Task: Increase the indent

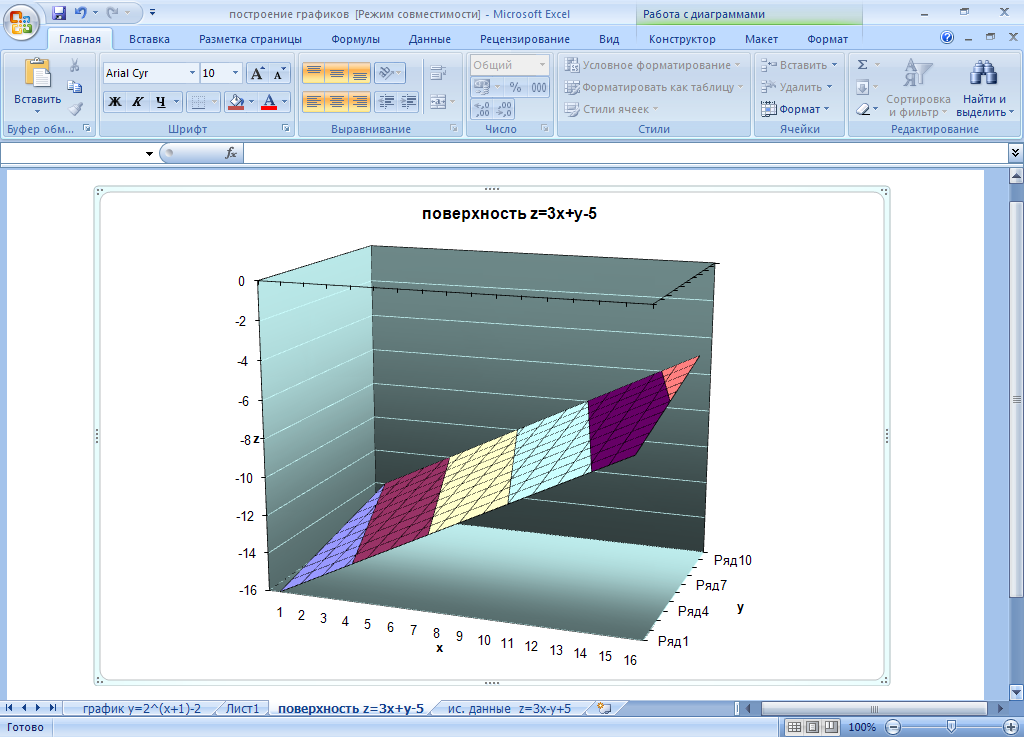Action: [409, 102]
